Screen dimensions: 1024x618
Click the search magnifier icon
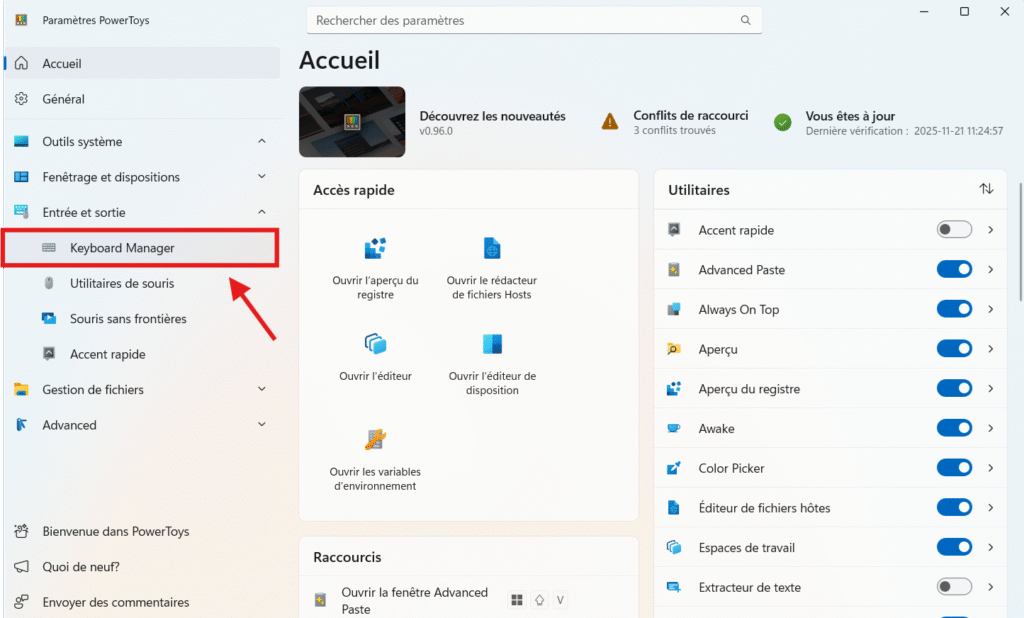pyautogui.click(x=745, y=20)
